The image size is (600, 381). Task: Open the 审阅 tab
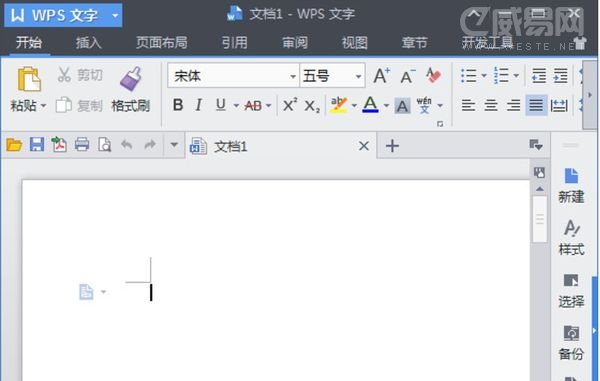(295, 42)
